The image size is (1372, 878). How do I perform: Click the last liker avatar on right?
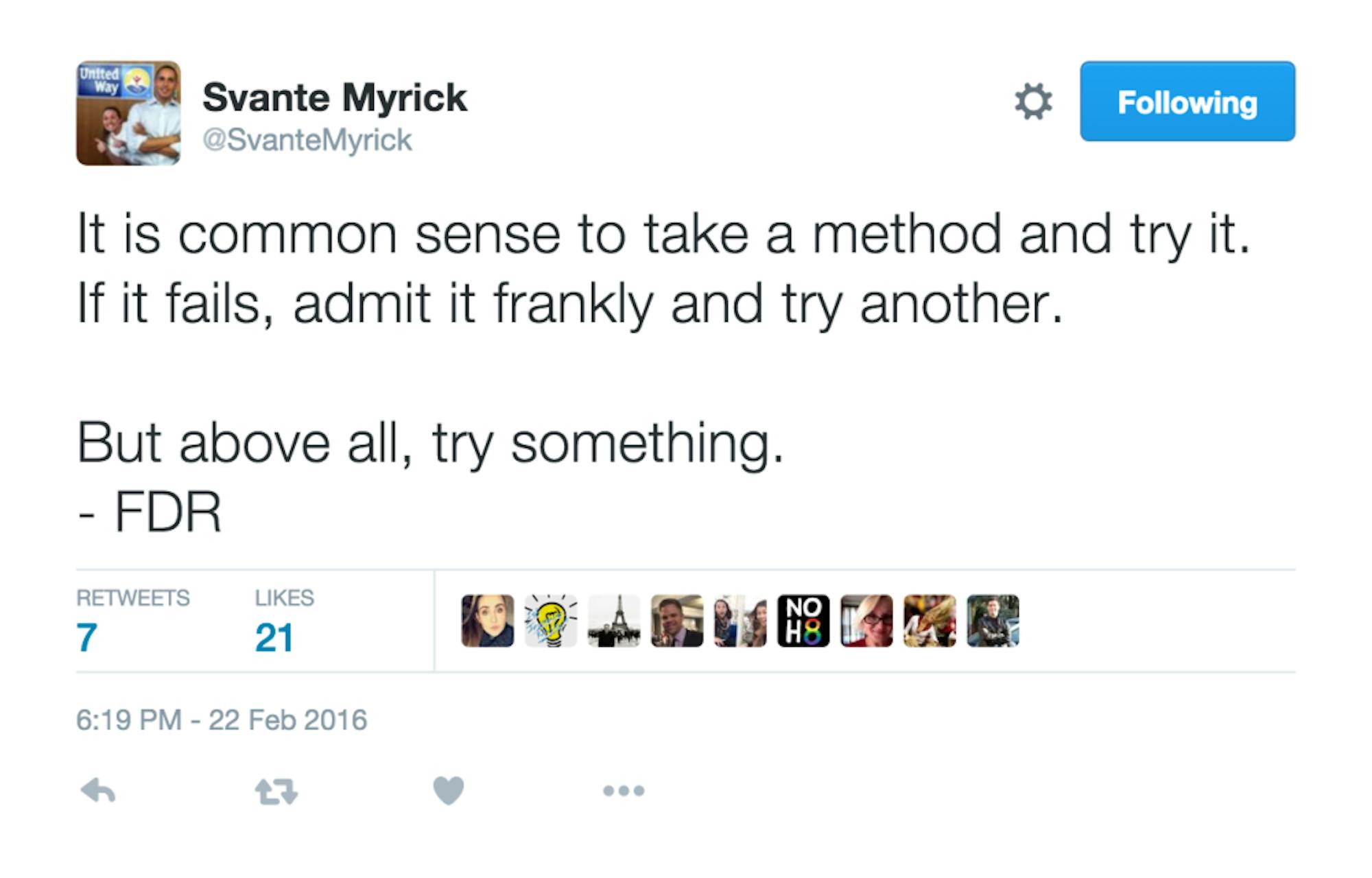pyautogui.click(x=993, y=621)
